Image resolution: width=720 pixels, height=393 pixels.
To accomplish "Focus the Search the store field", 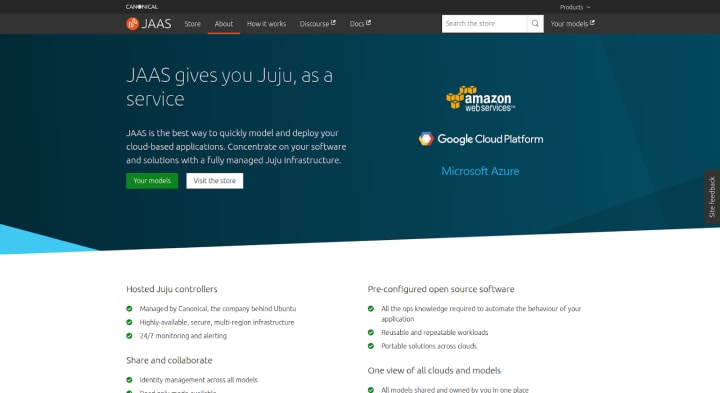I will coord(484,23).
